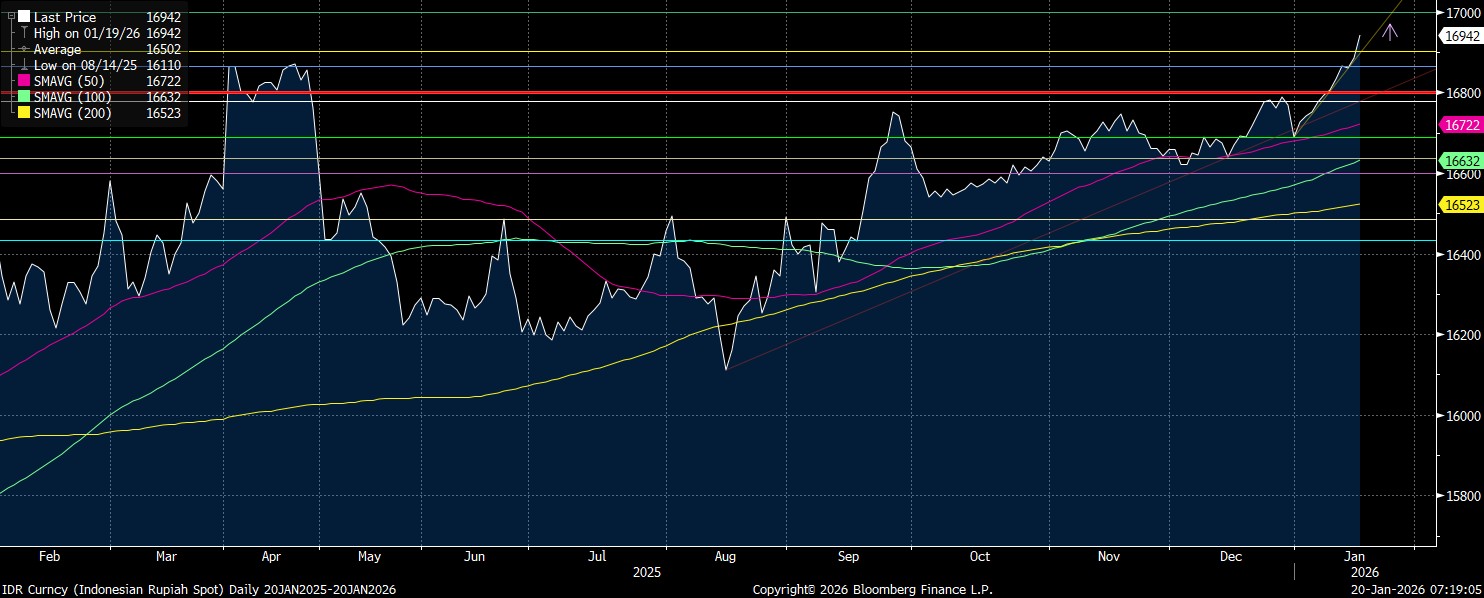Click the purple up arrow annotation
The image size is (1484, 598).
[1389, 32]
